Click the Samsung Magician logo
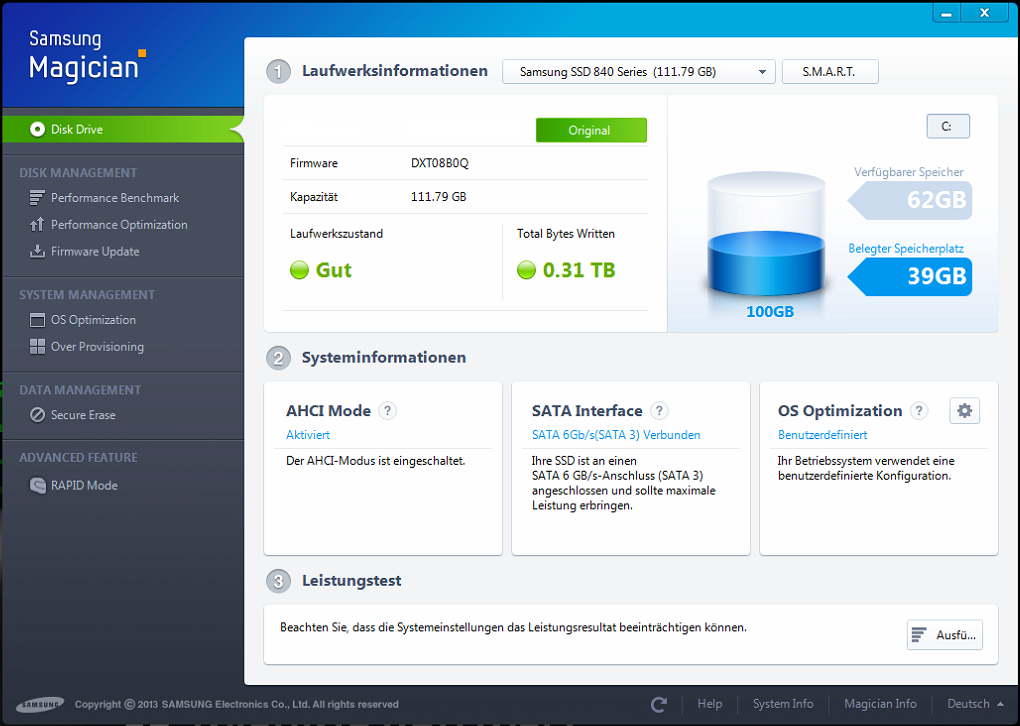Screen dimensions: 1020x726 coord(88,57)
